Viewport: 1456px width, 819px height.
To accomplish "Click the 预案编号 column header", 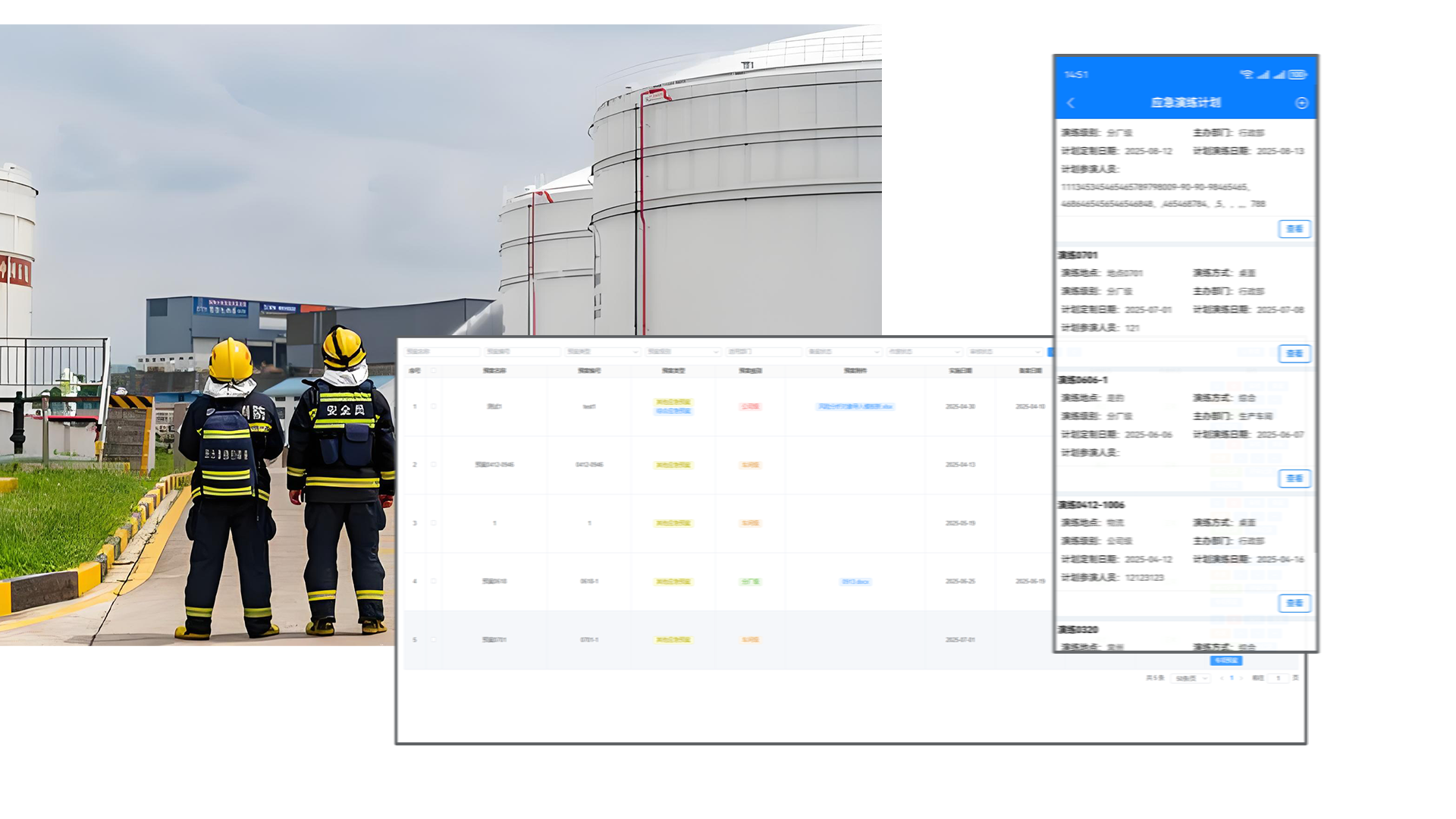I will [589, 371].
